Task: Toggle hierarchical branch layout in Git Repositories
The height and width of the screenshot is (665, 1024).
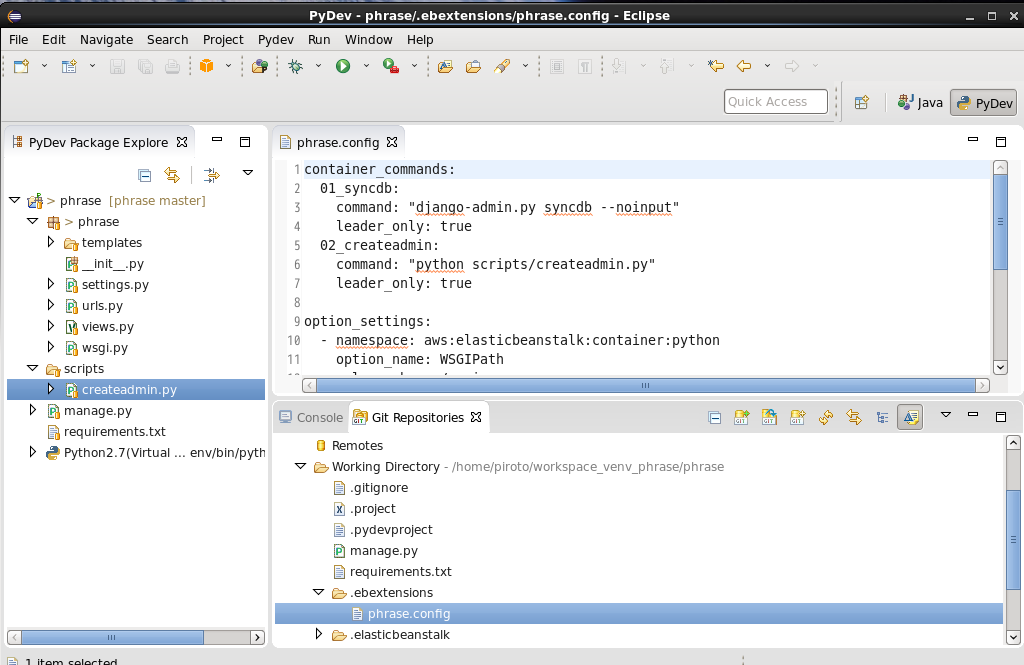Action: coord(882,418)
